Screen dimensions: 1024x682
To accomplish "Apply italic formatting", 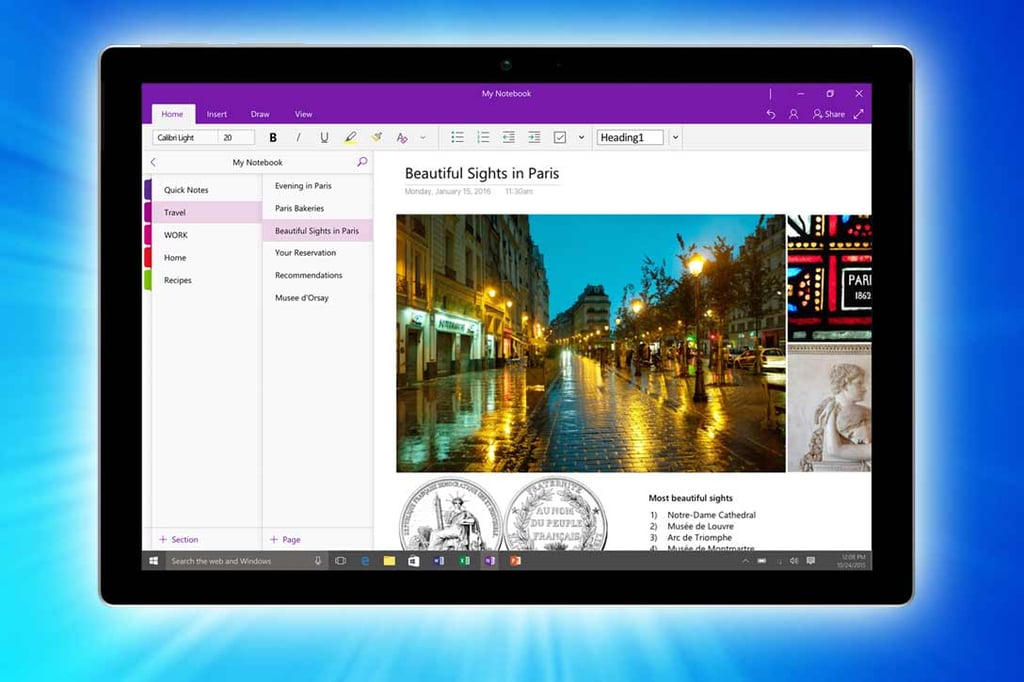I will (298, 138).
